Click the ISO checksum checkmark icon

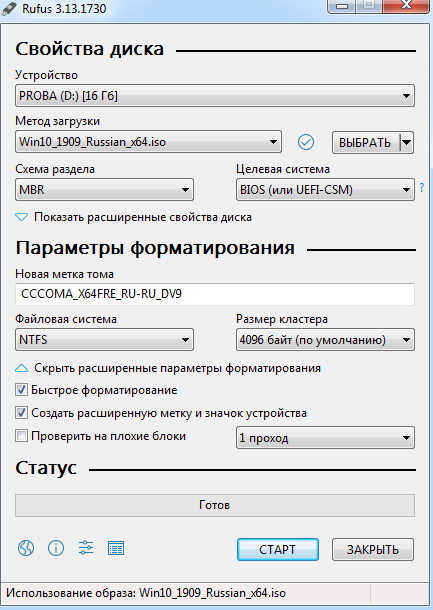click(x=306, y=142)
